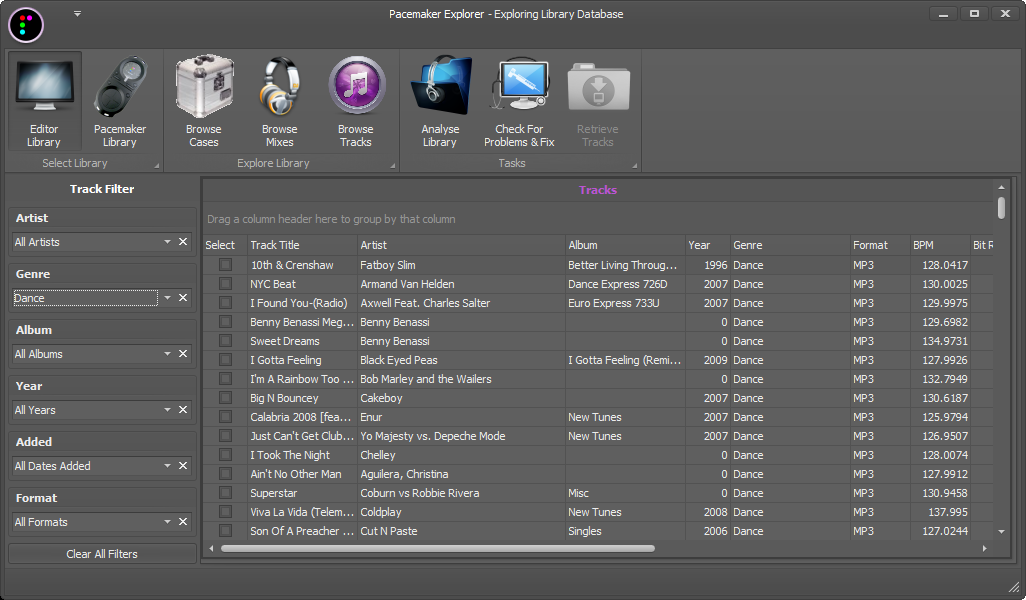Check the Superstar track checkbox
1026x600 pixels.
click(x=226, y=493)
